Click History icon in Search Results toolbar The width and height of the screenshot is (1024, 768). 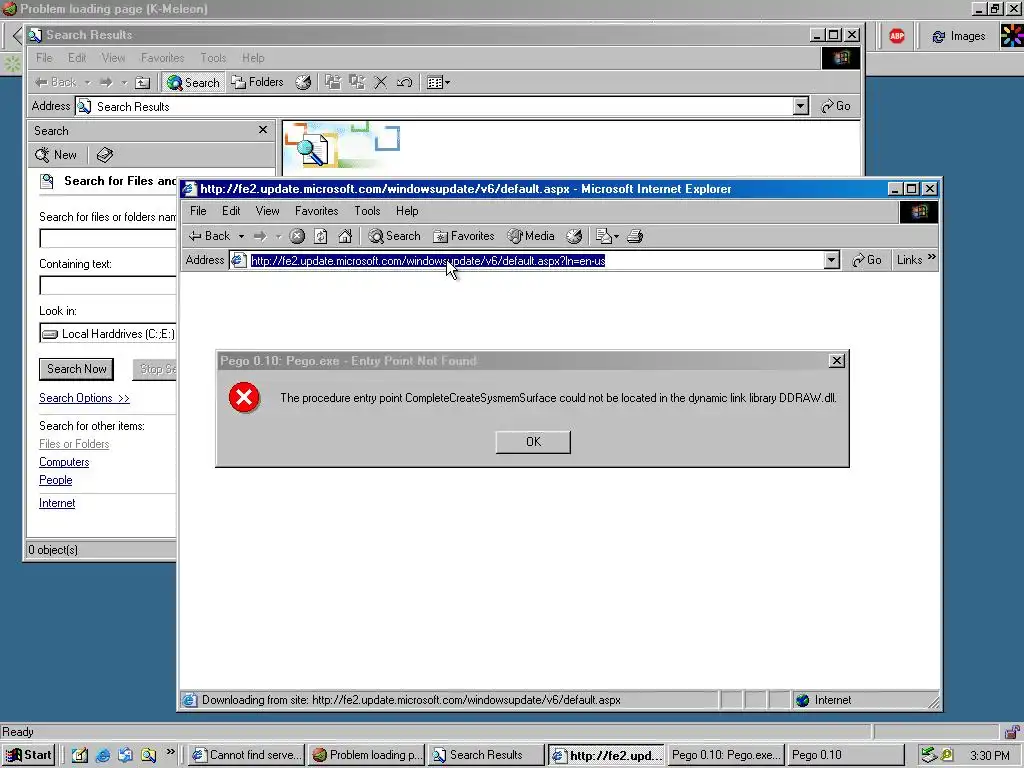(303, 82)
